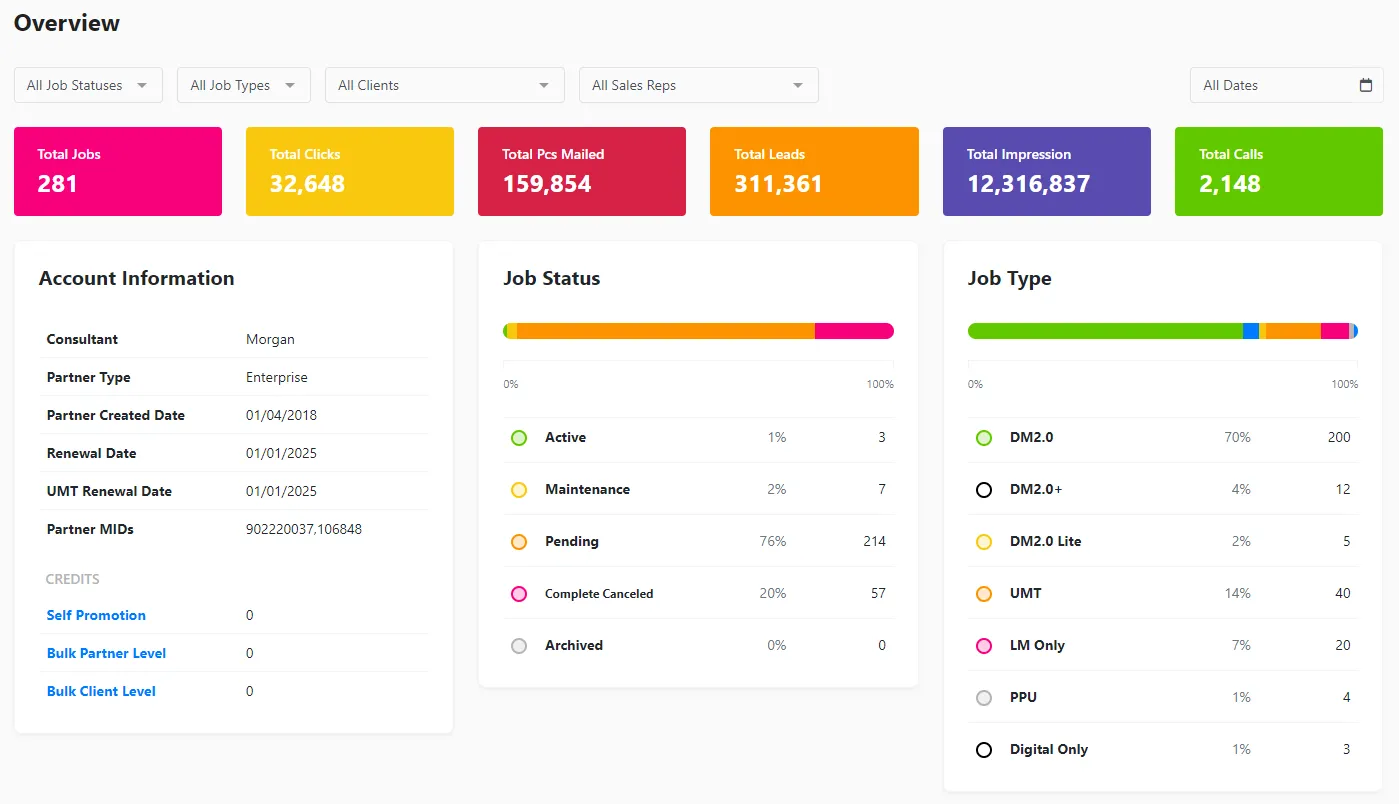Click the pink LM Only status dot
The width and height of the screenshot is (1399, 804).
coord(983,645)
